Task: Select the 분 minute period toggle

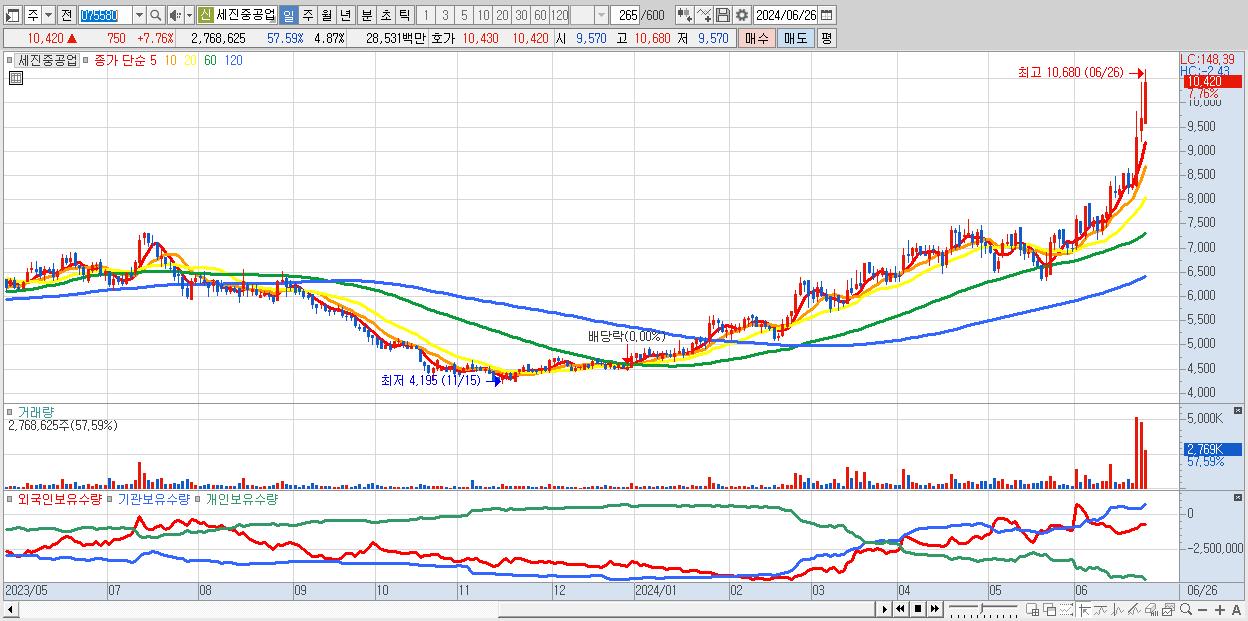Action: pyautogui.click(x=366, y=15)
